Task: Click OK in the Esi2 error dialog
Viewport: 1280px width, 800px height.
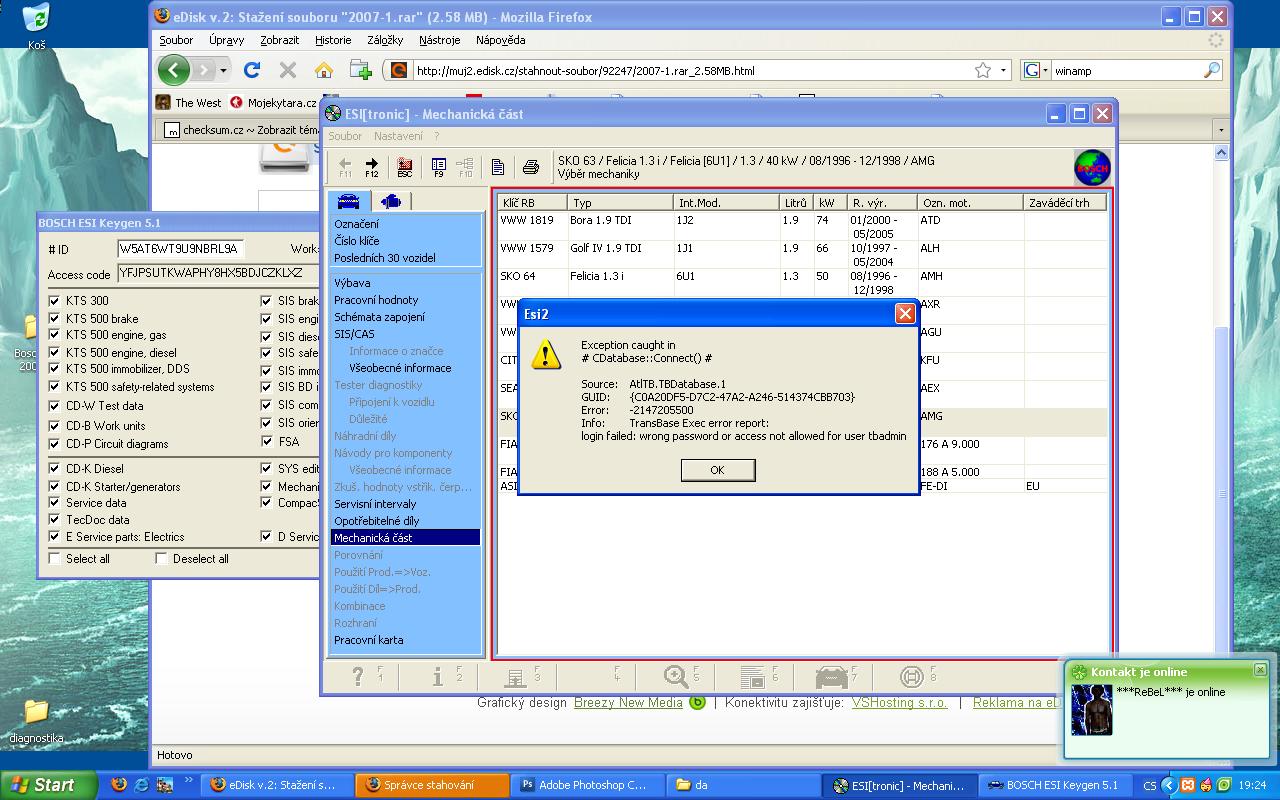Action: pyautogui.click(x=717, y=470)
